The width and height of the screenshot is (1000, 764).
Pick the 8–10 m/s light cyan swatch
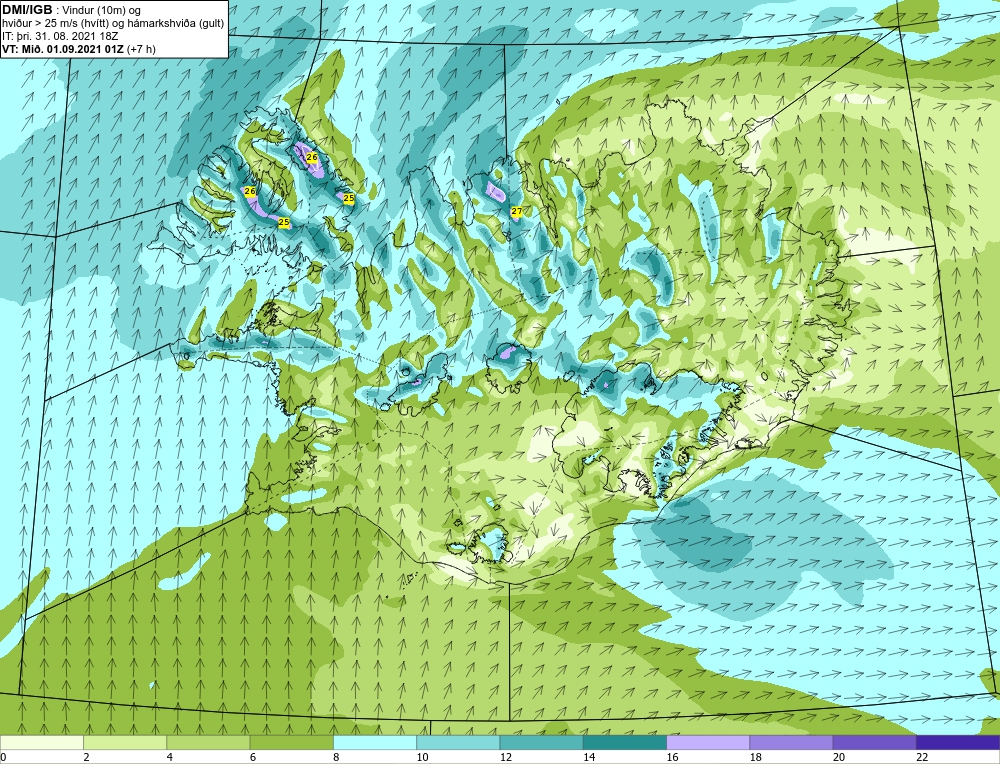point(375,742)
